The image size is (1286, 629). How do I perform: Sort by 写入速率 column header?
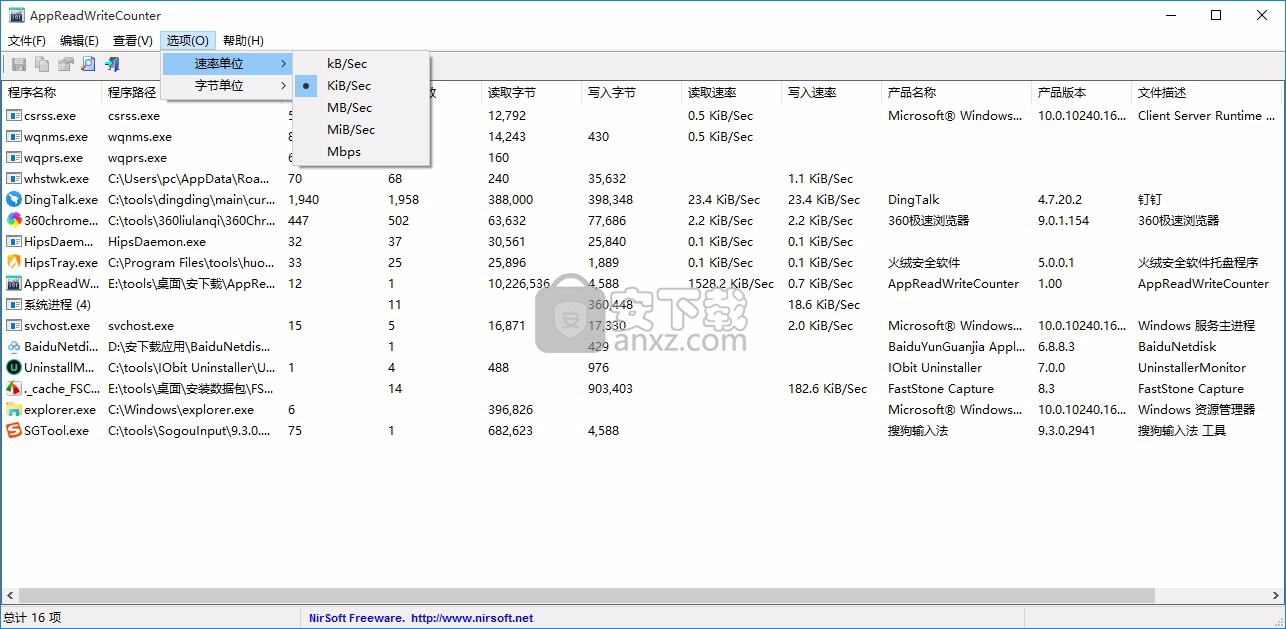click(831, 93)
